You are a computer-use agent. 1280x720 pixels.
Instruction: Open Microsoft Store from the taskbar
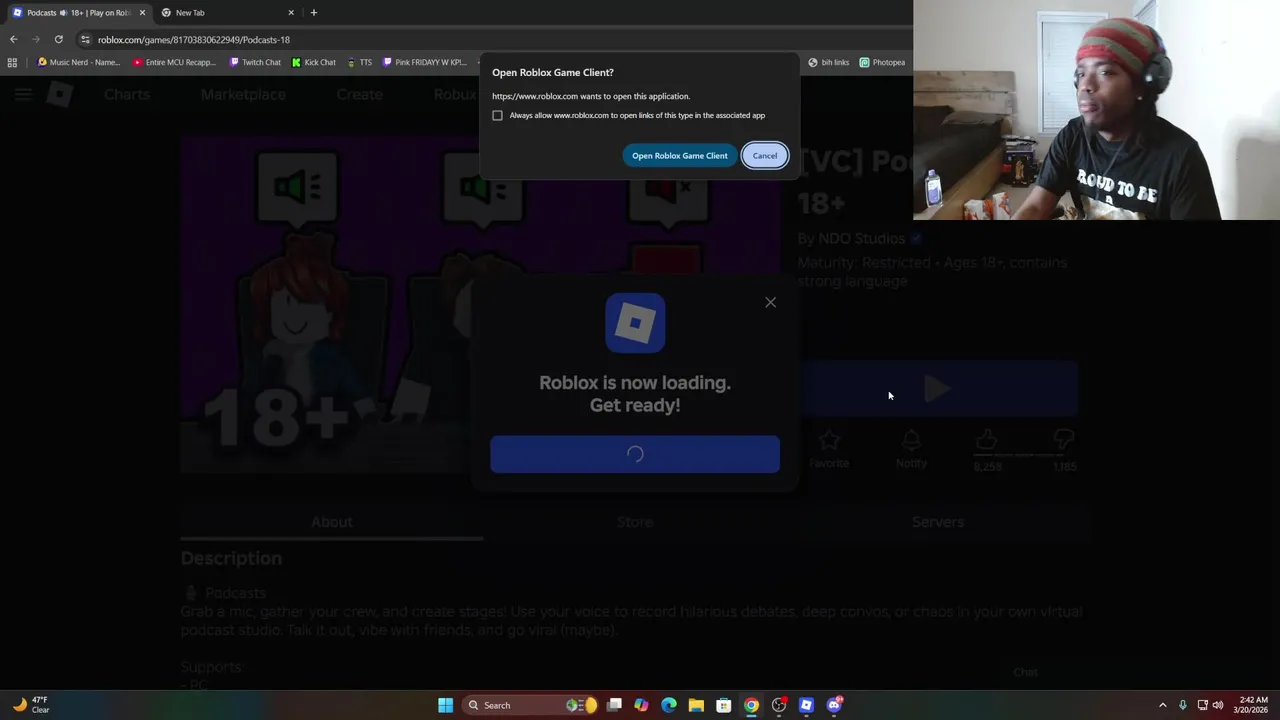[x=723, y=705]
